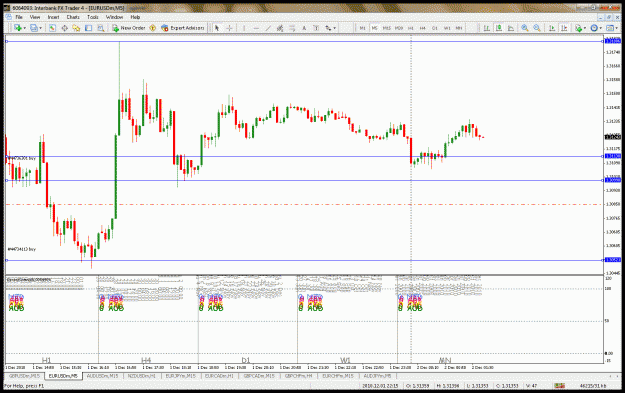
Task: Set timeframe to W1 in toolbar
Action: pos(447,28)
